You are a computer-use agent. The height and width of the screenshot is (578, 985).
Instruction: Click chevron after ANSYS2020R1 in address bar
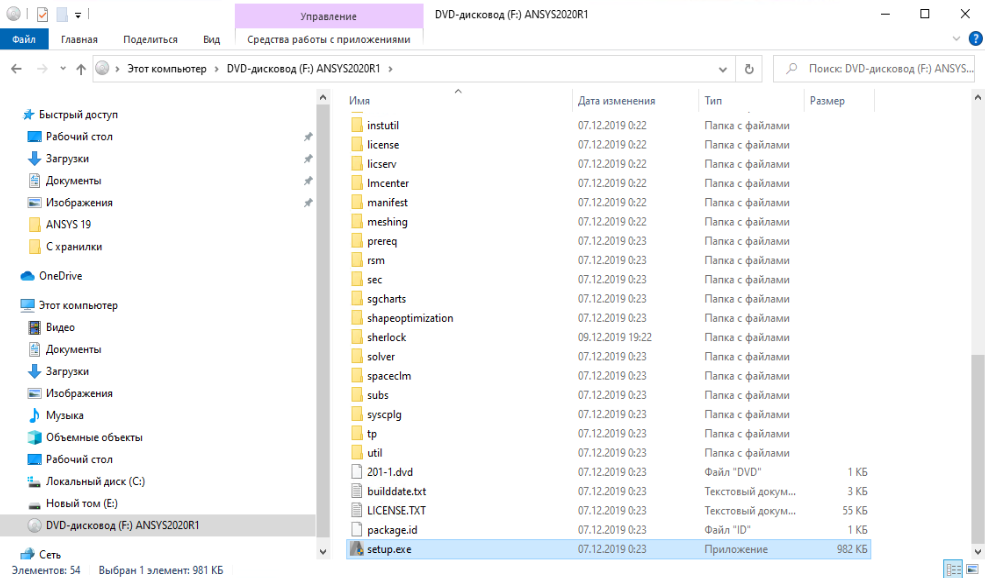390,68
